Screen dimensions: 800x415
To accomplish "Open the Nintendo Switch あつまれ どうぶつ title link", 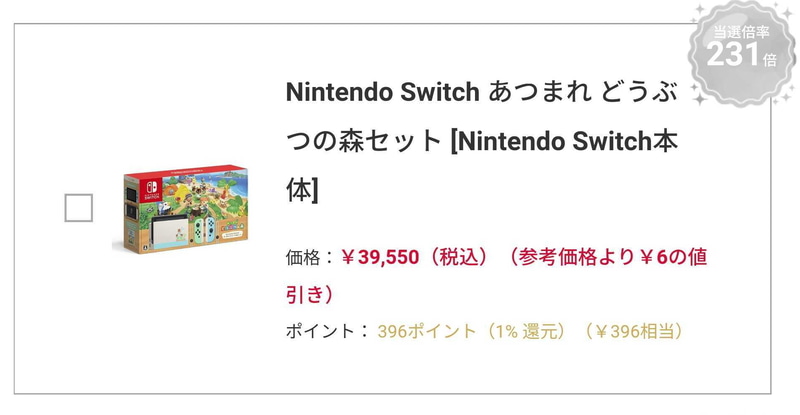I will coord(480,92).
